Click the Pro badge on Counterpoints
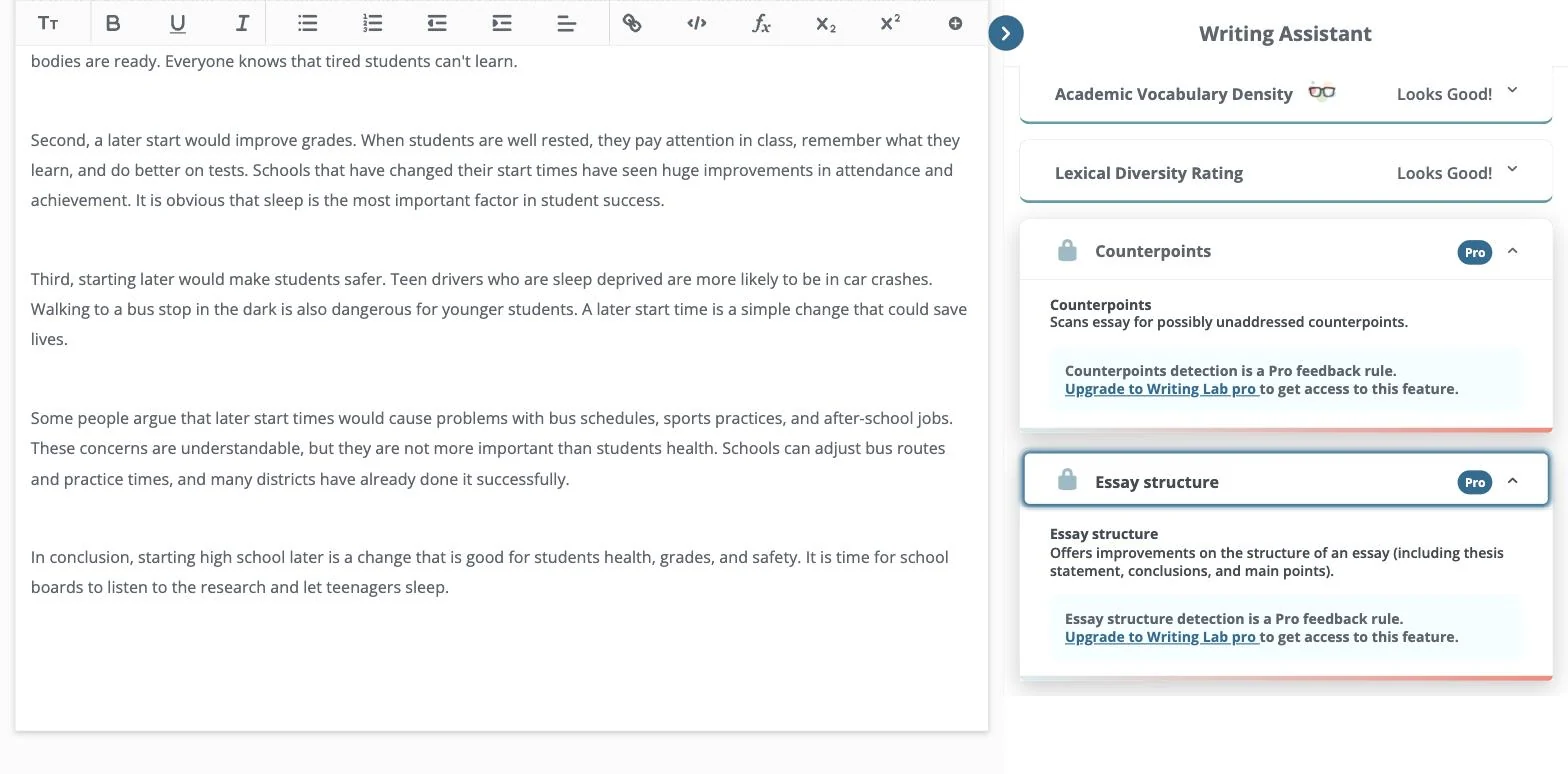 click(x=1475, y=252)
